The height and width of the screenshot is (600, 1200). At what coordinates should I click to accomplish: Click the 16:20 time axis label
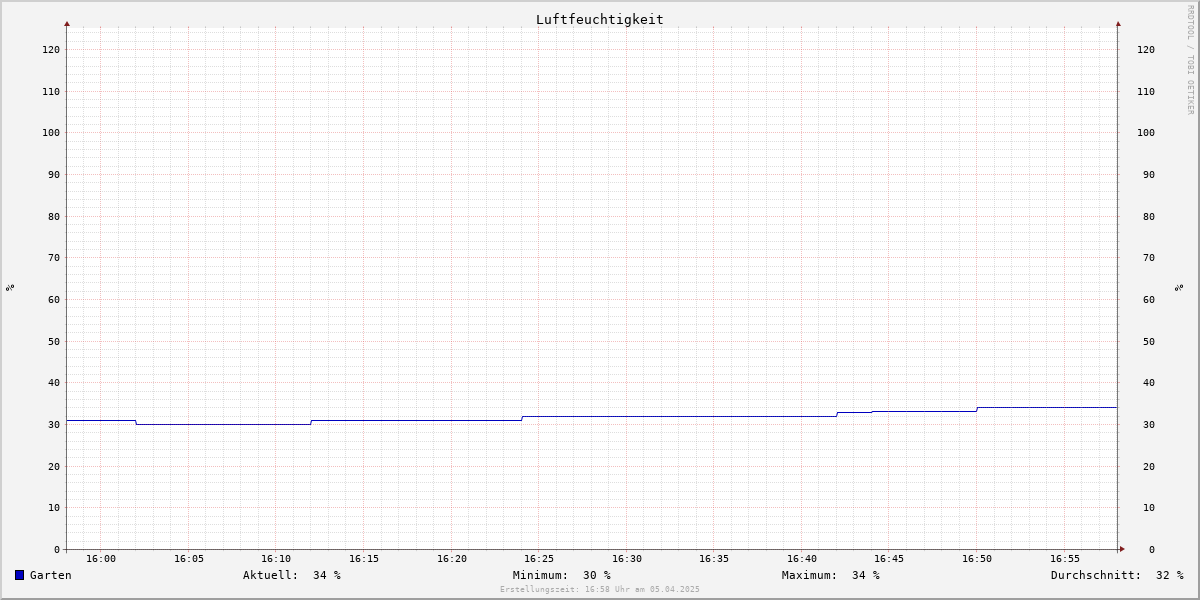point(452,559)
